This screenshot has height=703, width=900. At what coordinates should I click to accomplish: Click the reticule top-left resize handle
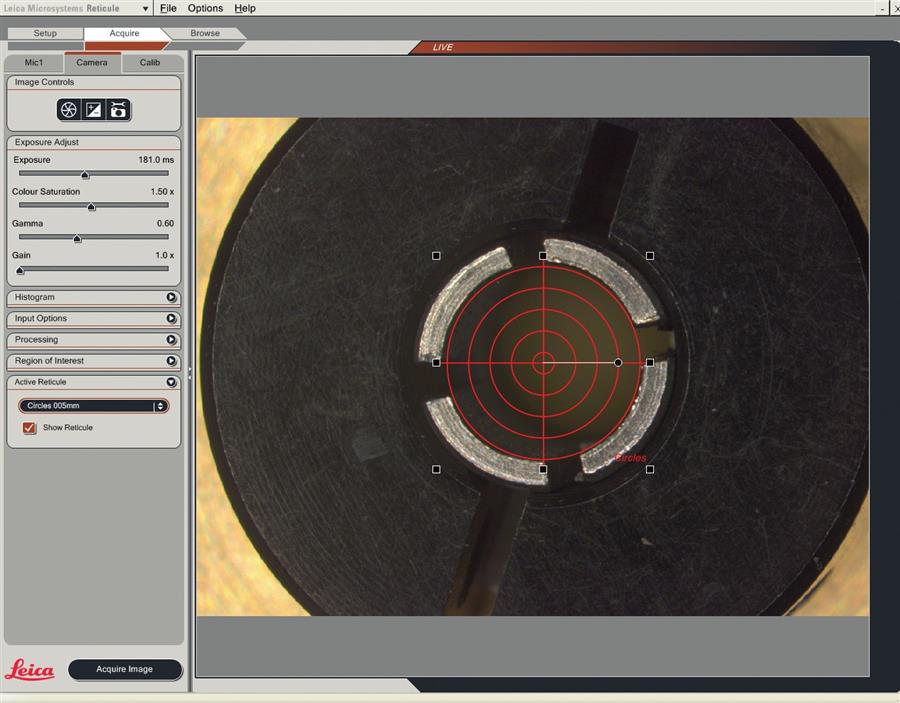[436, 256]
